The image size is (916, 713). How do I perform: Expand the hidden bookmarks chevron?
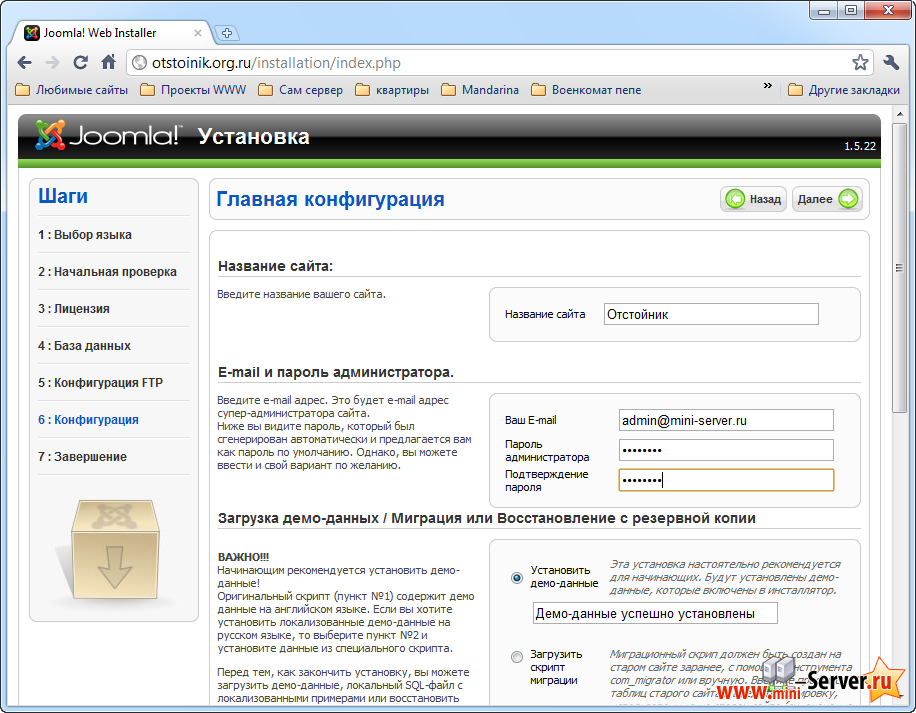coord(766,86)
